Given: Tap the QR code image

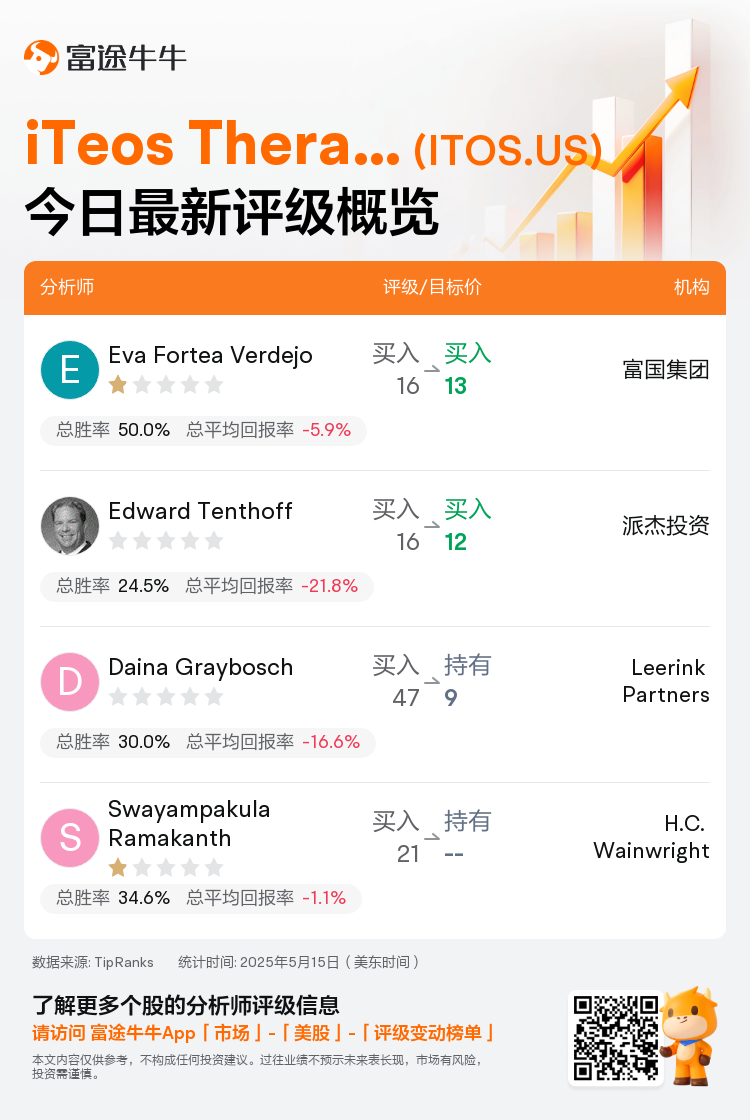Looking at the screenshot, I should pyautogui.click(x=616, y=1039).
